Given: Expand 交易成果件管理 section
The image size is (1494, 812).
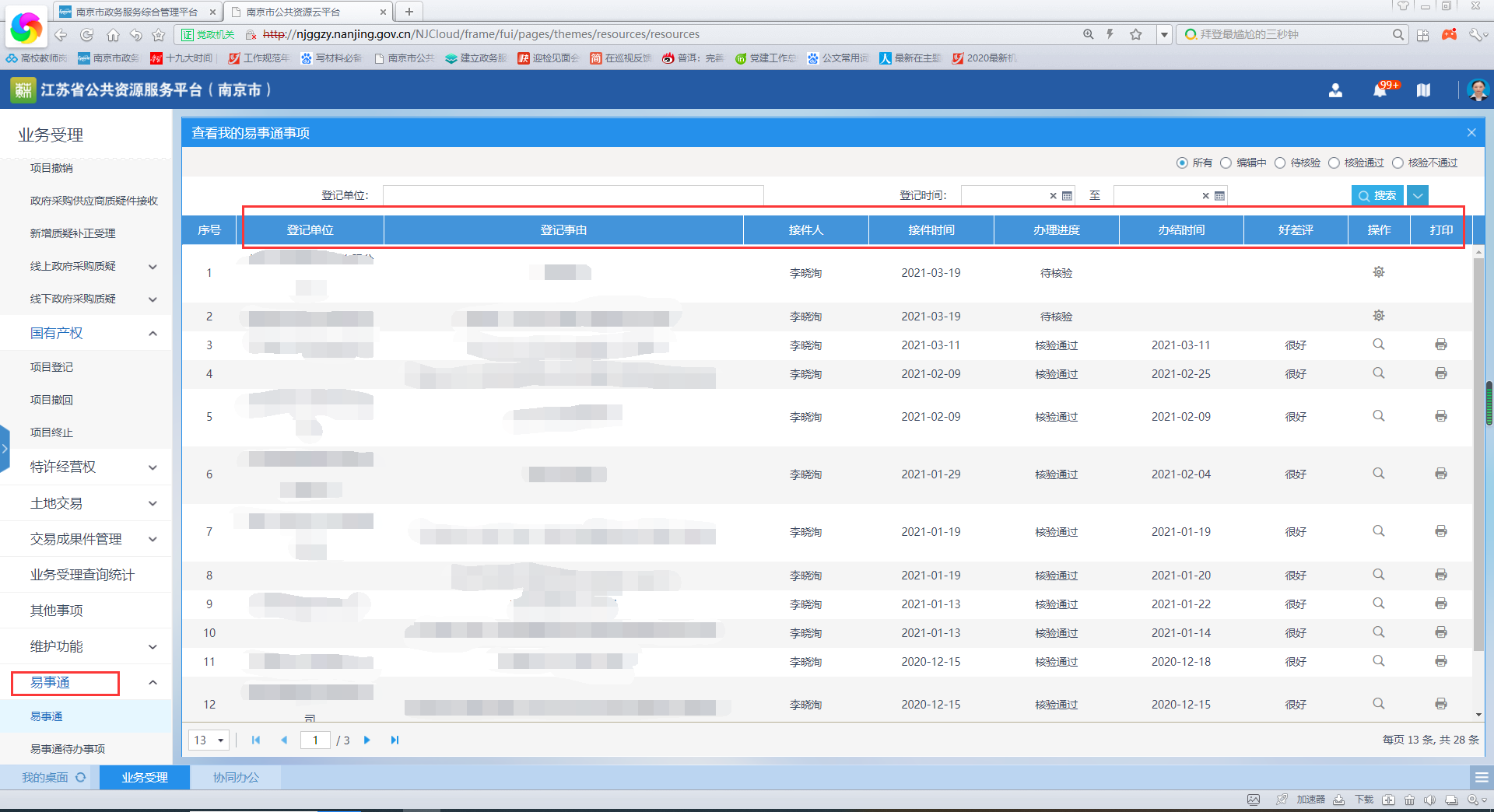Looking at the screenshot, I should [153, 539].
